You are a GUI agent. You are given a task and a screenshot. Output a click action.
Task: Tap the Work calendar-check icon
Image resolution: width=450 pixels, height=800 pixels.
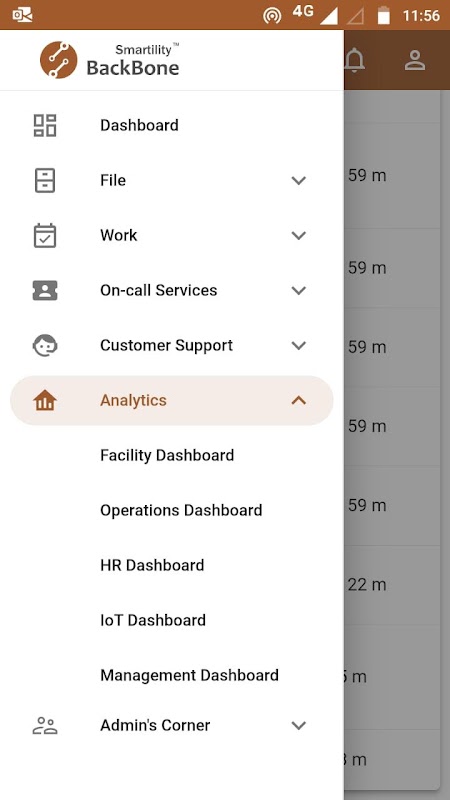point(45,236)
